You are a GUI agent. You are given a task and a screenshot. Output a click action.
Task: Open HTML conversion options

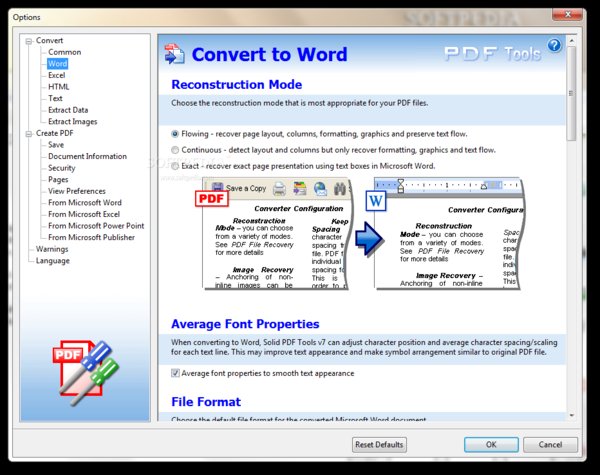(x=59, y=87)
